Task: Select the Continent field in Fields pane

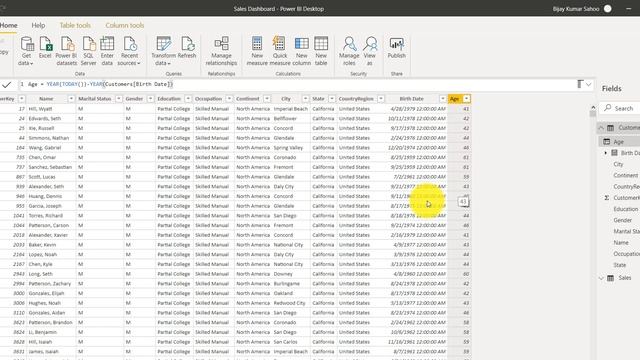Action: tap(625, 176)
